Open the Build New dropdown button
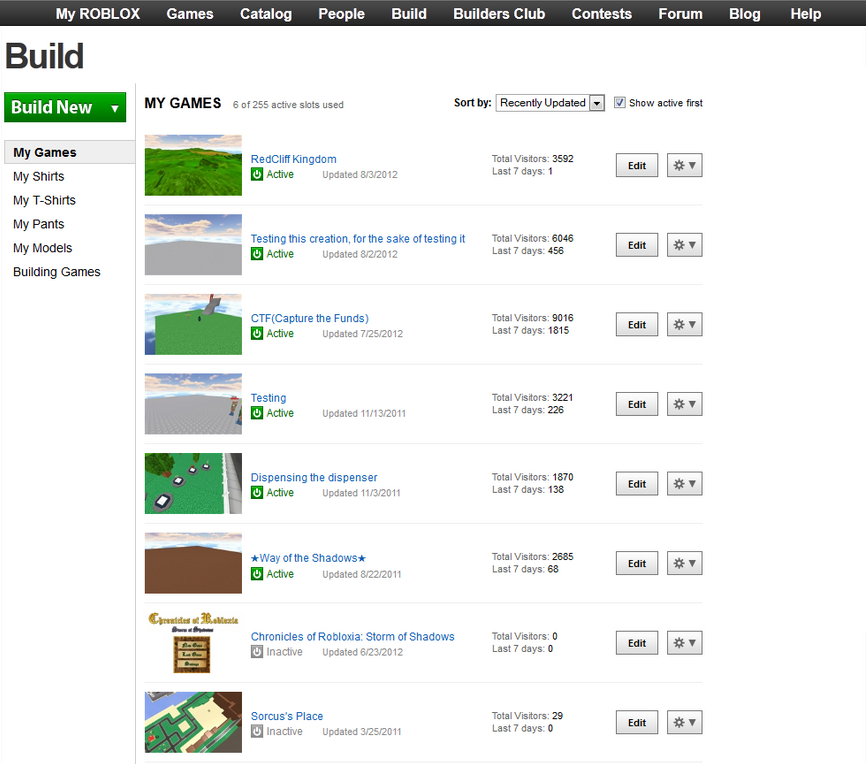 pos(65,107)
